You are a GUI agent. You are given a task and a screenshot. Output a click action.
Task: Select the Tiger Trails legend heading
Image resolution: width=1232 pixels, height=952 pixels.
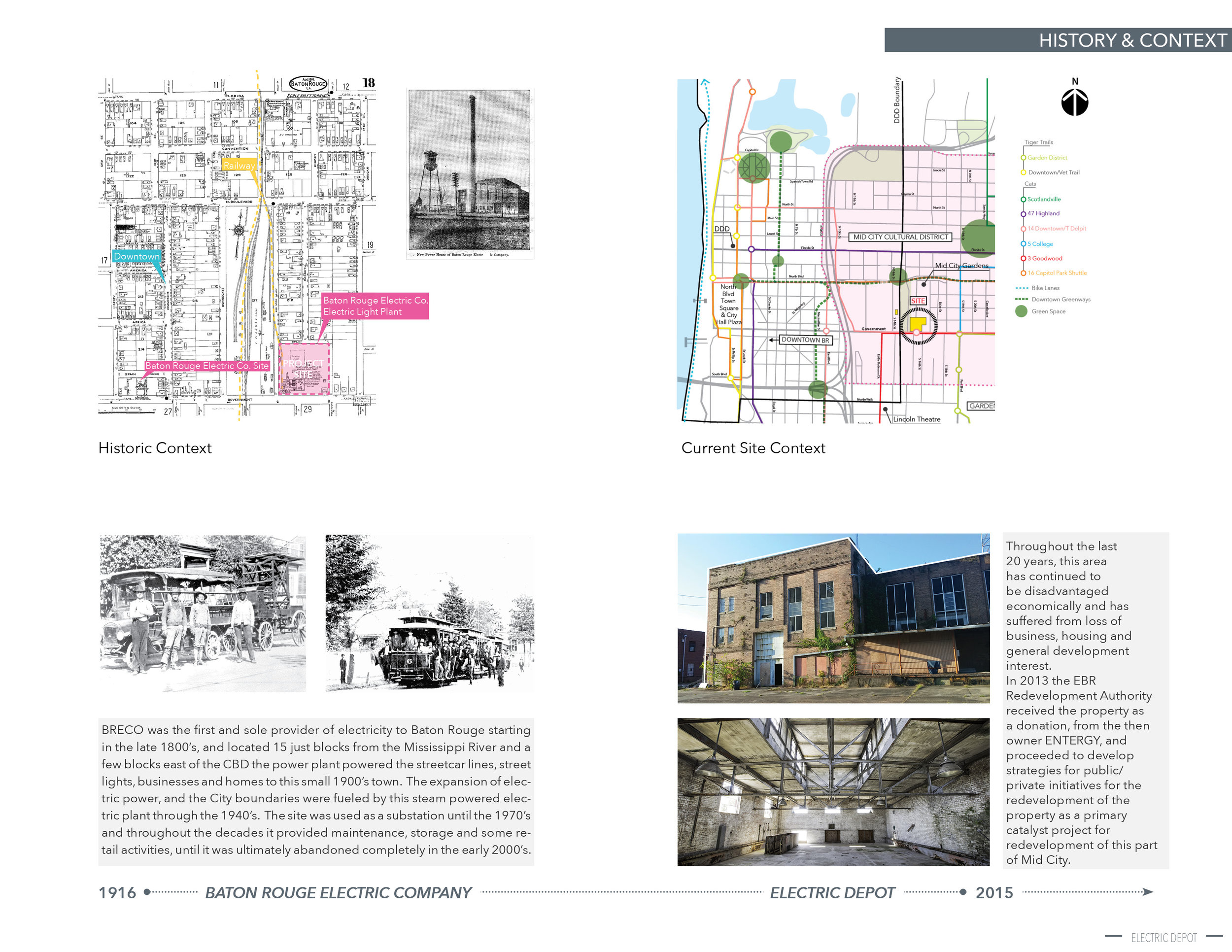coord(1038,142)
